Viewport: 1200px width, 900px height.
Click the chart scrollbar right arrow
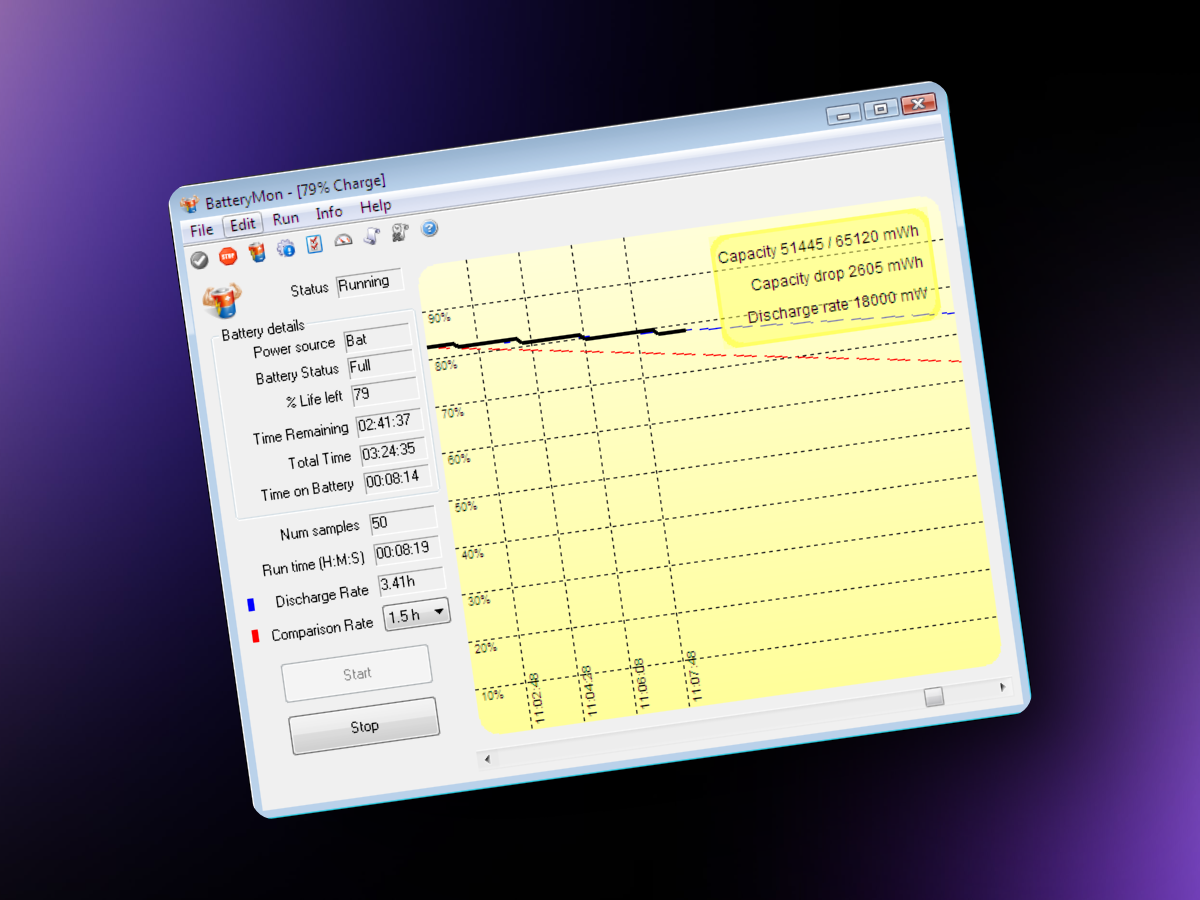tap(1003, 688)
